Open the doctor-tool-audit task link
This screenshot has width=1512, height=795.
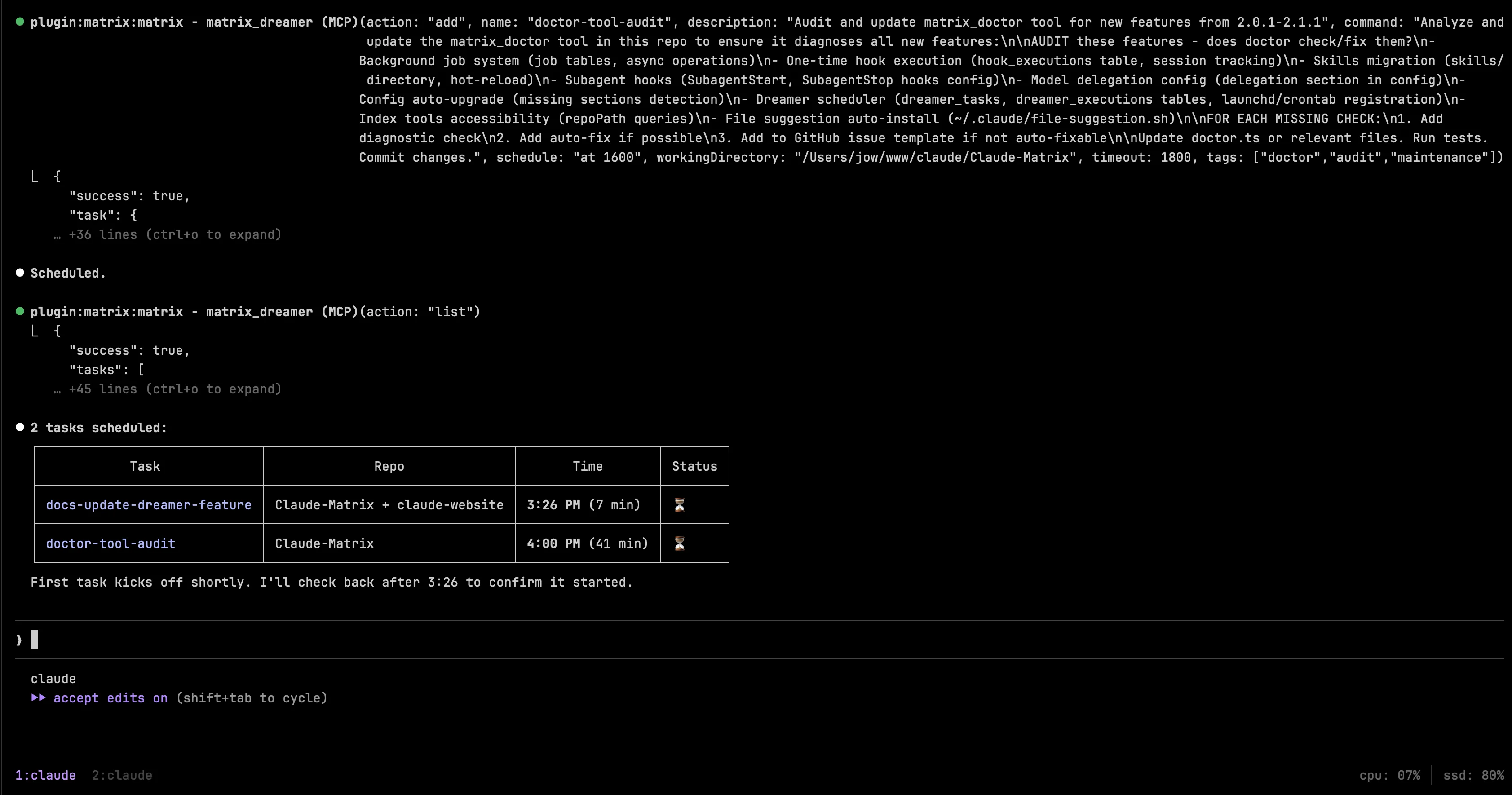[111, 543]
